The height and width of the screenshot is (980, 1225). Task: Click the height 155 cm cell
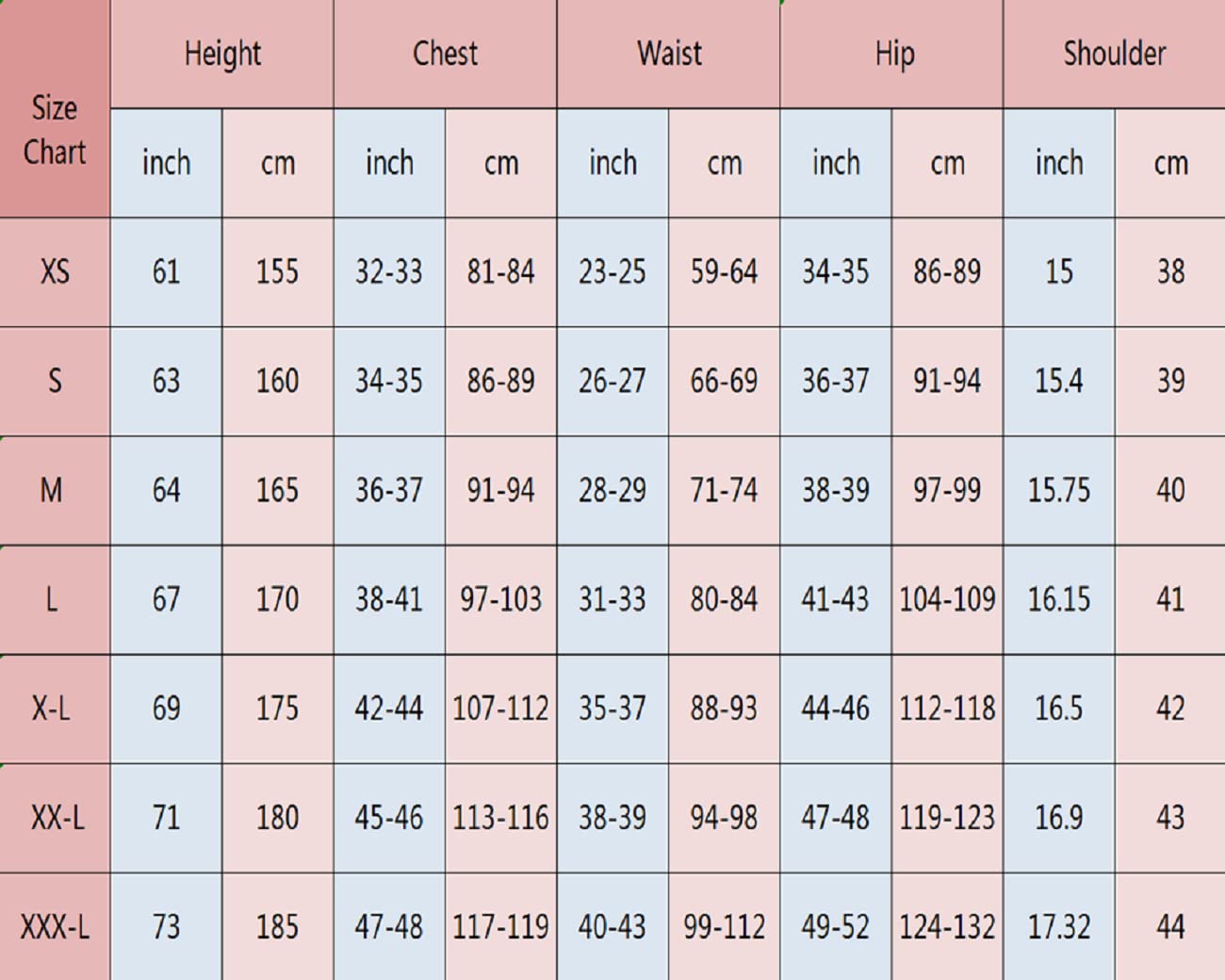(x=277, y=272)
